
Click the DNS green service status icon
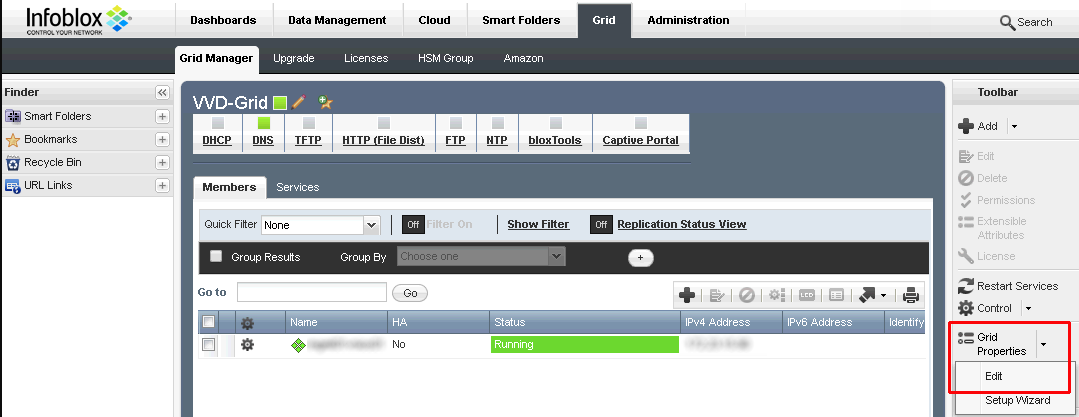pos(264,123)
